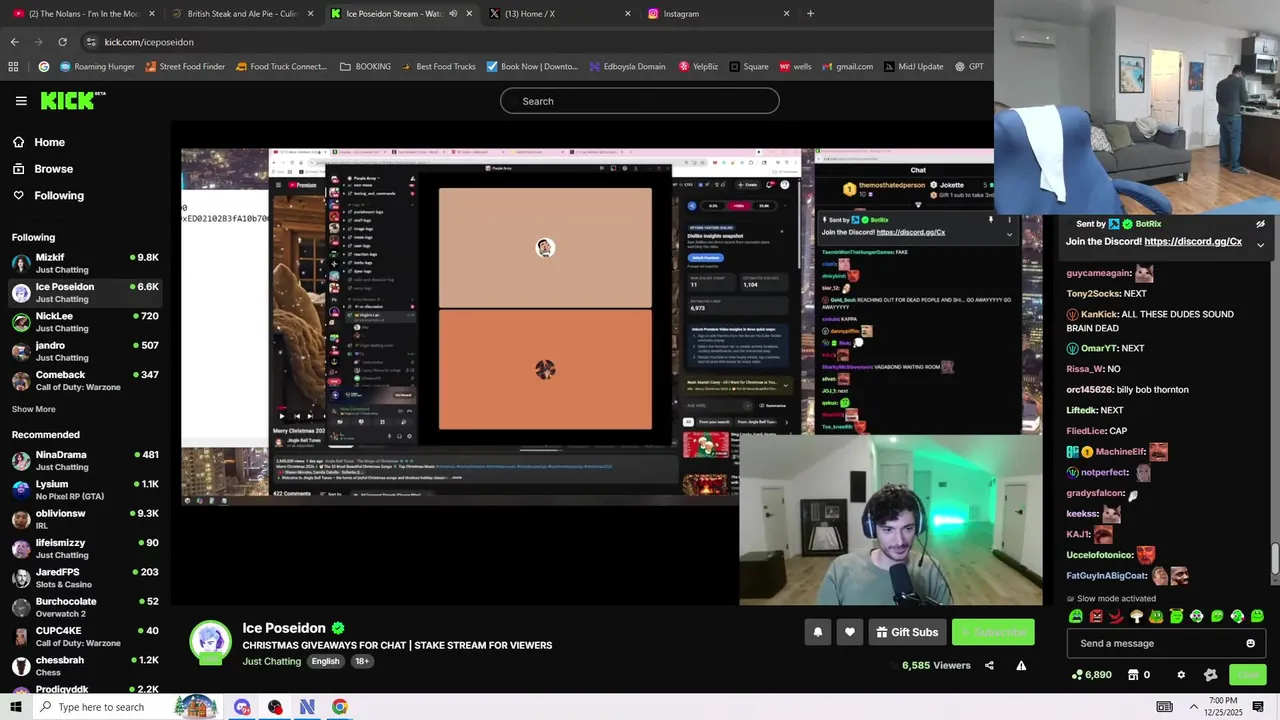This screenshot has width=1280, height=720.
Task: Reload the page
Action: coord(62,42)
